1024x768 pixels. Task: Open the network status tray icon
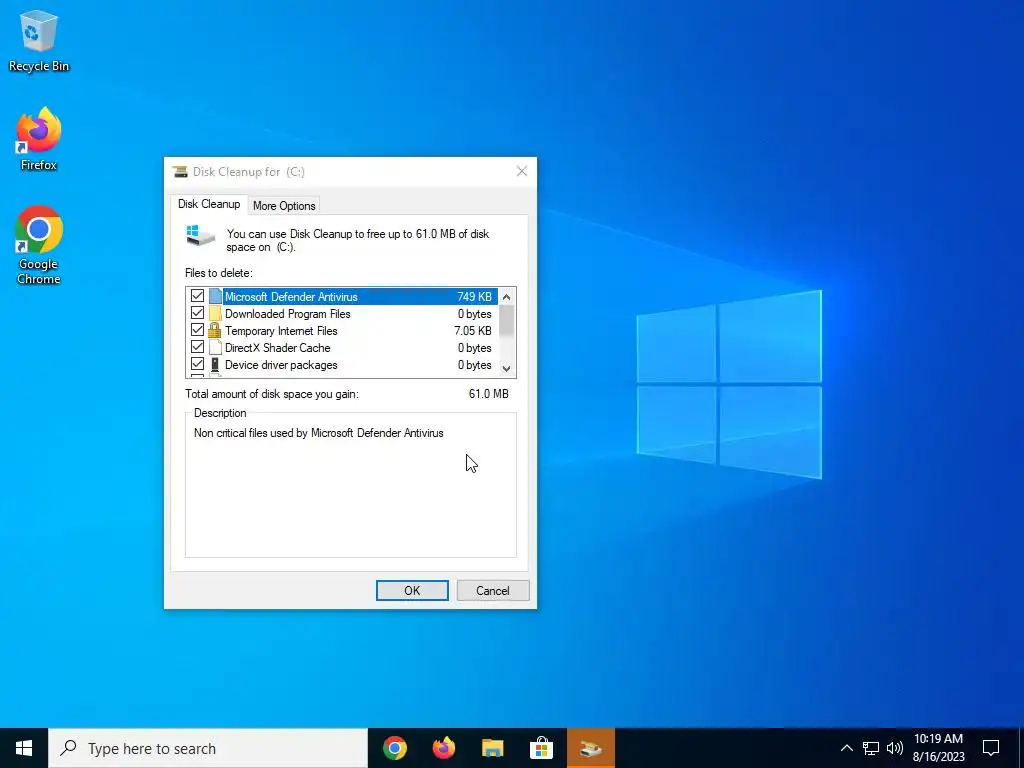pyautogui.click(x=871, y=748)
